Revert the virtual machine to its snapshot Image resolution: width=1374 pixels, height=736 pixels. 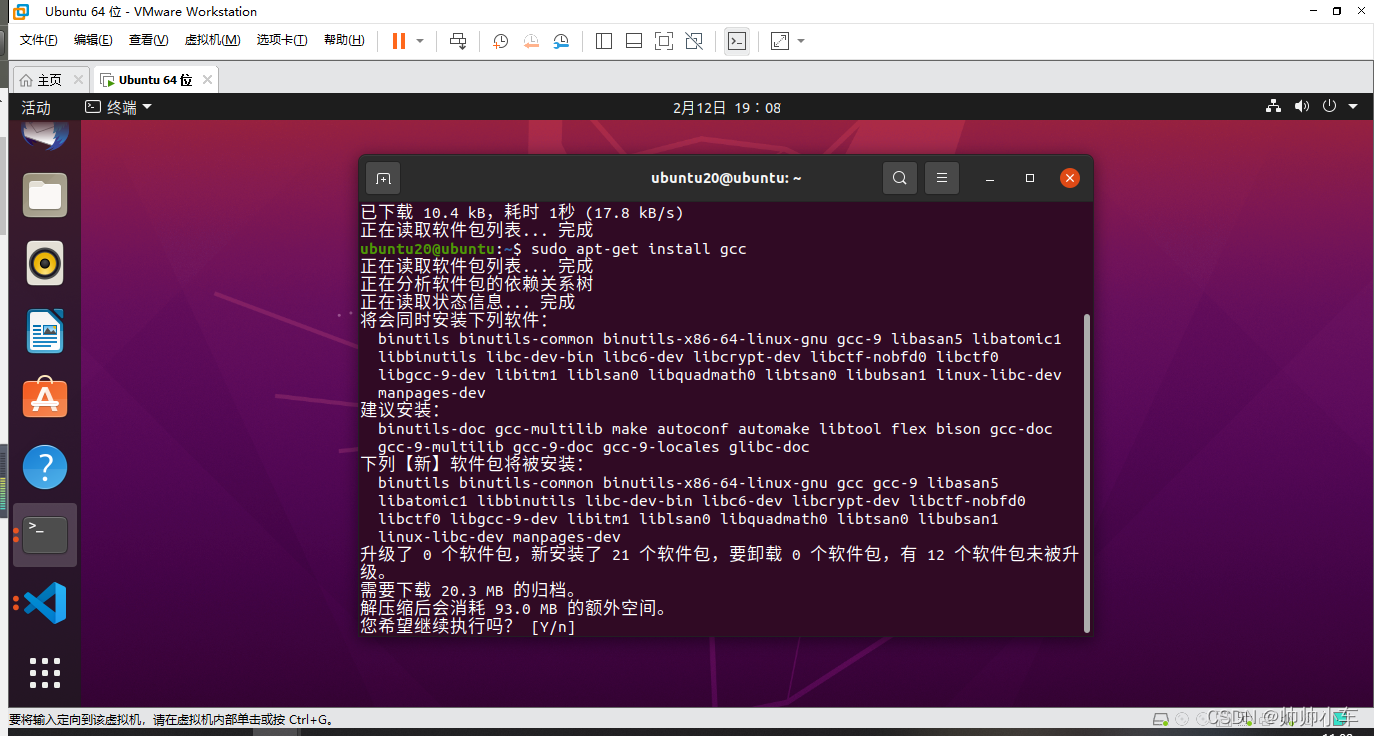point(531,41)
